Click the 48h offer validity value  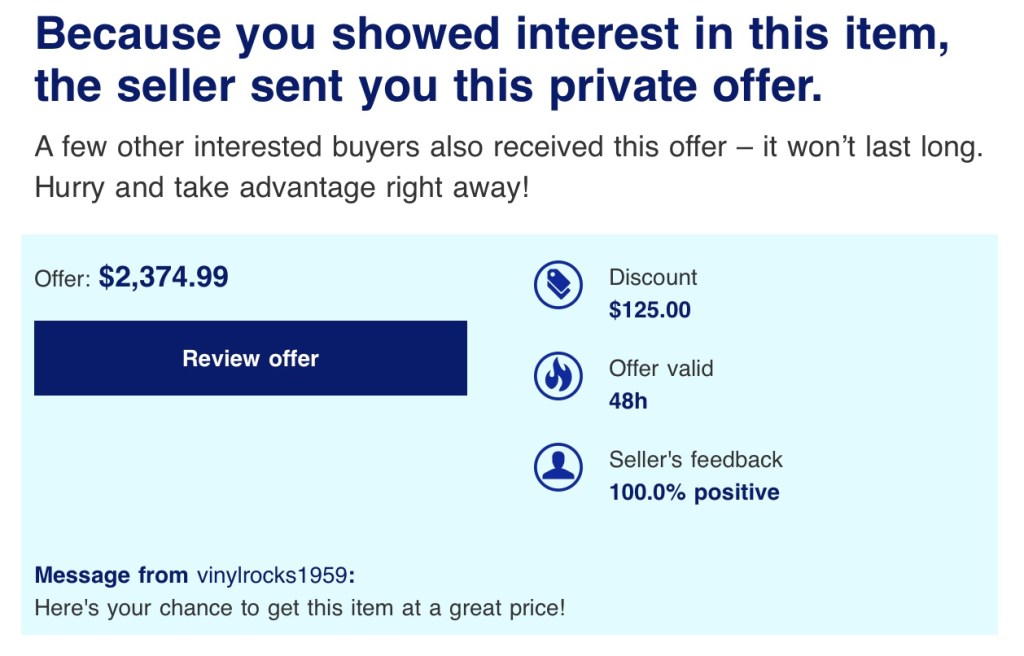click(628, 401)
